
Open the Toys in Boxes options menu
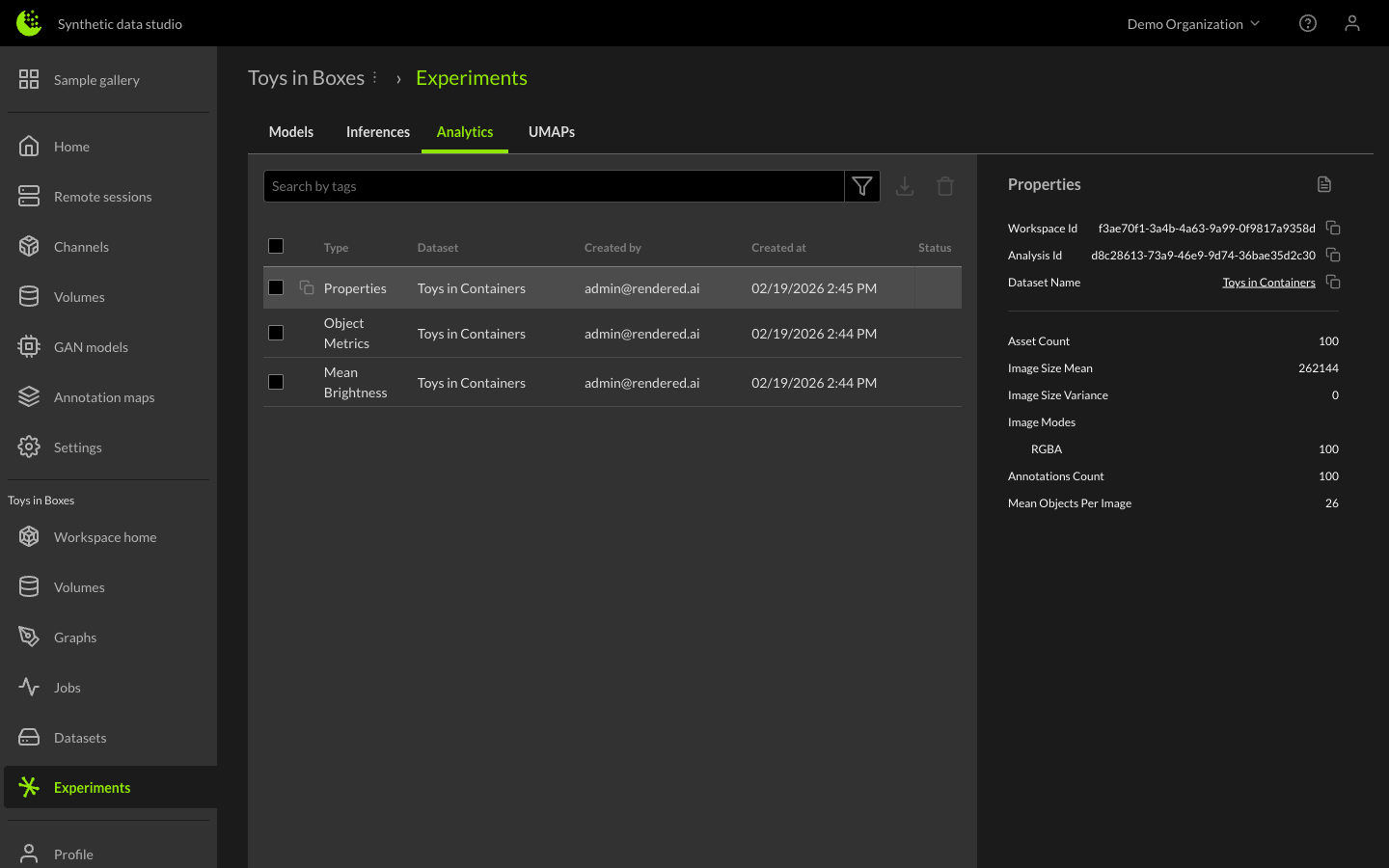point(375,77)
